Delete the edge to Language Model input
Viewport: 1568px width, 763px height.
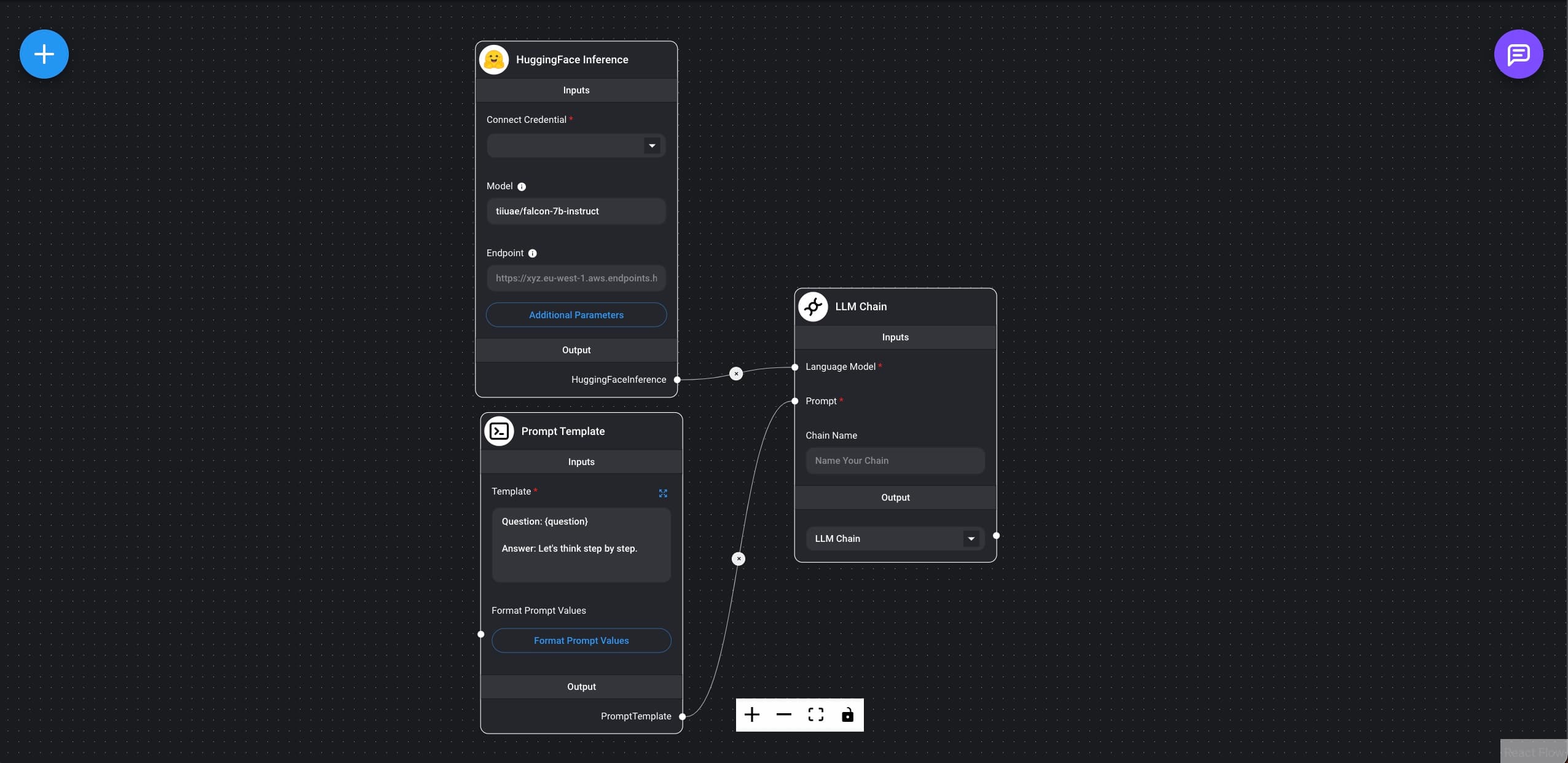point(736,374)
